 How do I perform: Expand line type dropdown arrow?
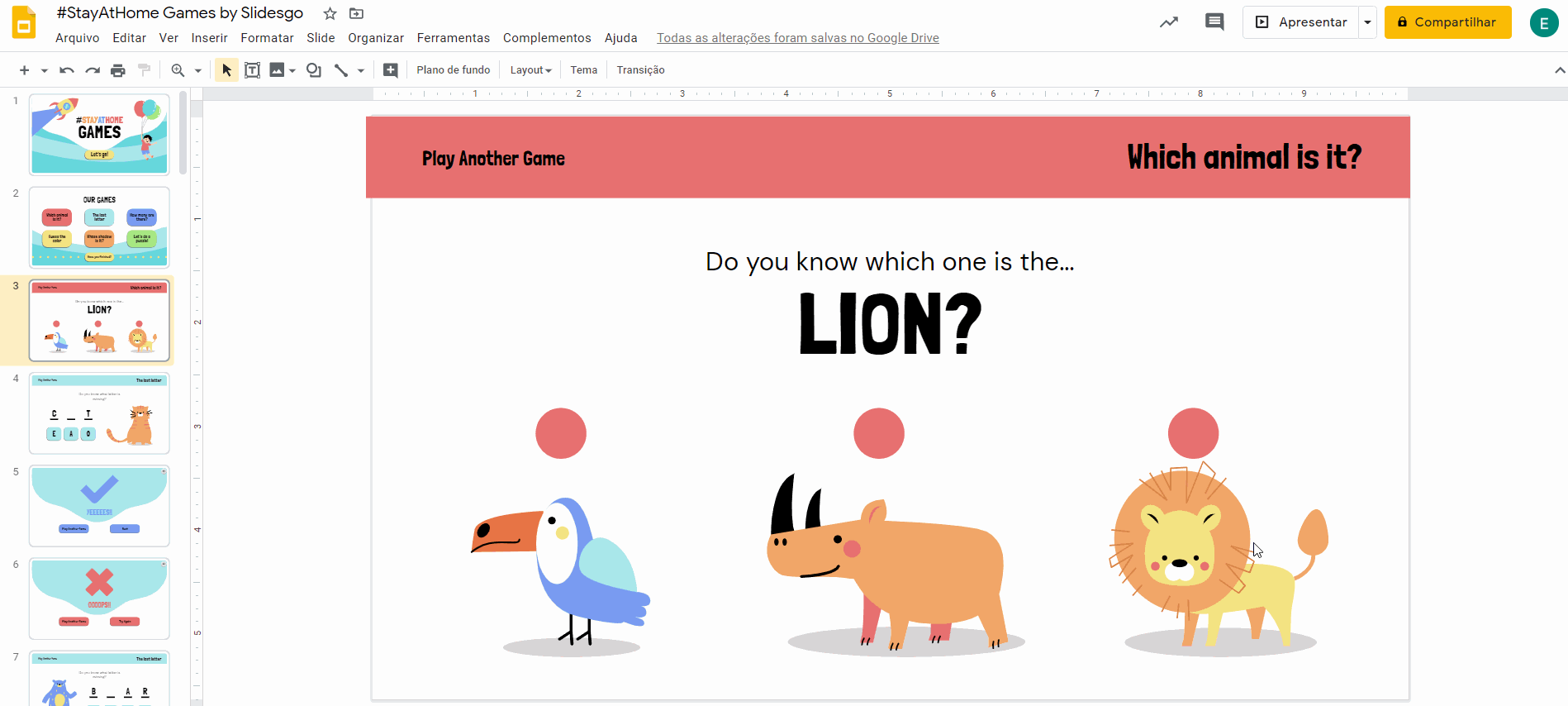point(361,70)
